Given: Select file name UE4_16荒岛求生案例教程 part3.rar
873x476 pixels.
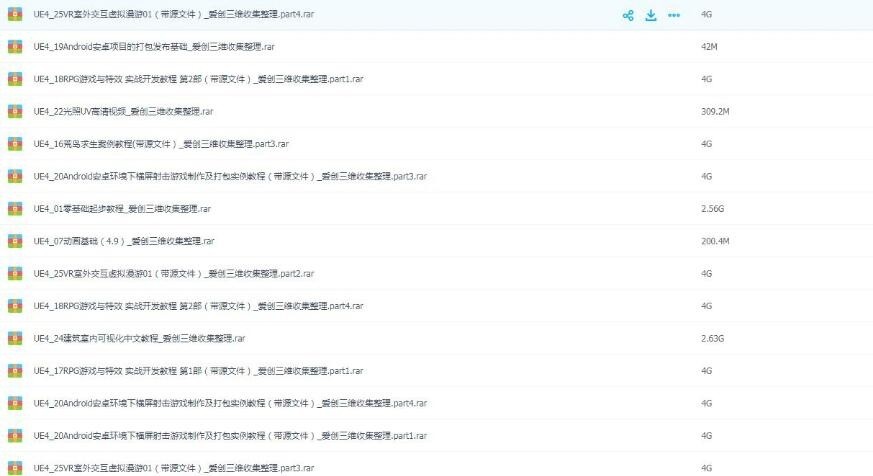Looking at the screenshot, I should 161,144.
